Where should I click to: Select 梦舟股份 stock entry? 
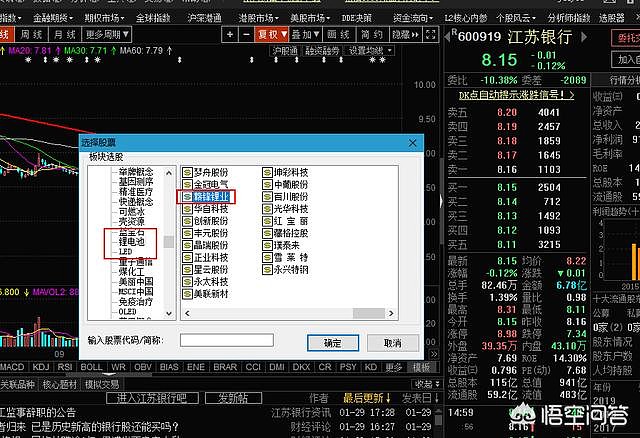point(205,173)
